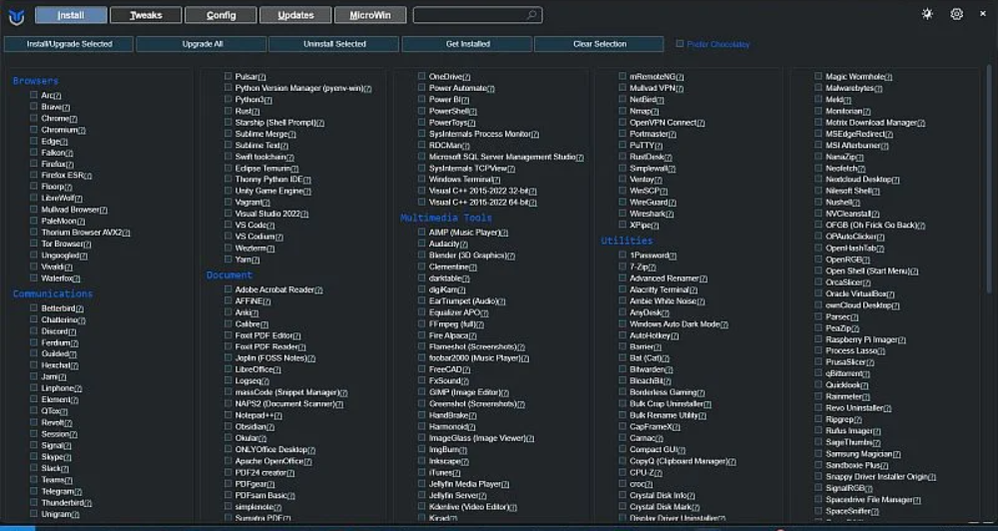Open the [?] help link beside Slack
Image resolution: width=998 pixels, height=531 pixels.
(65, 469)
